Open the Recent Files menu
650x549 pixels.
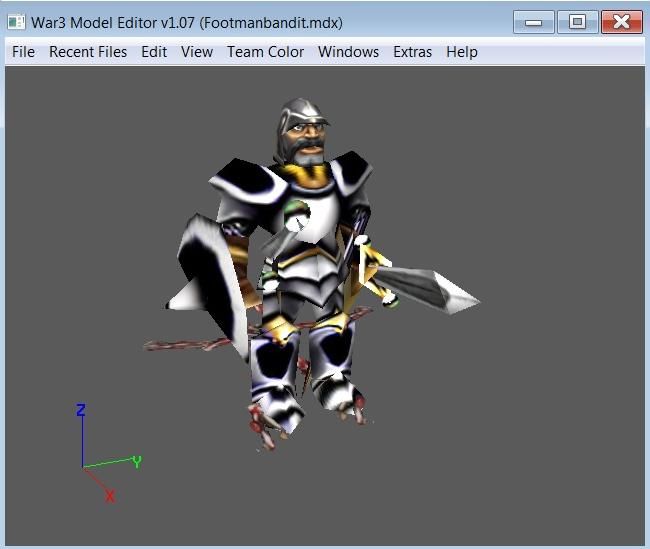(88, 52)
